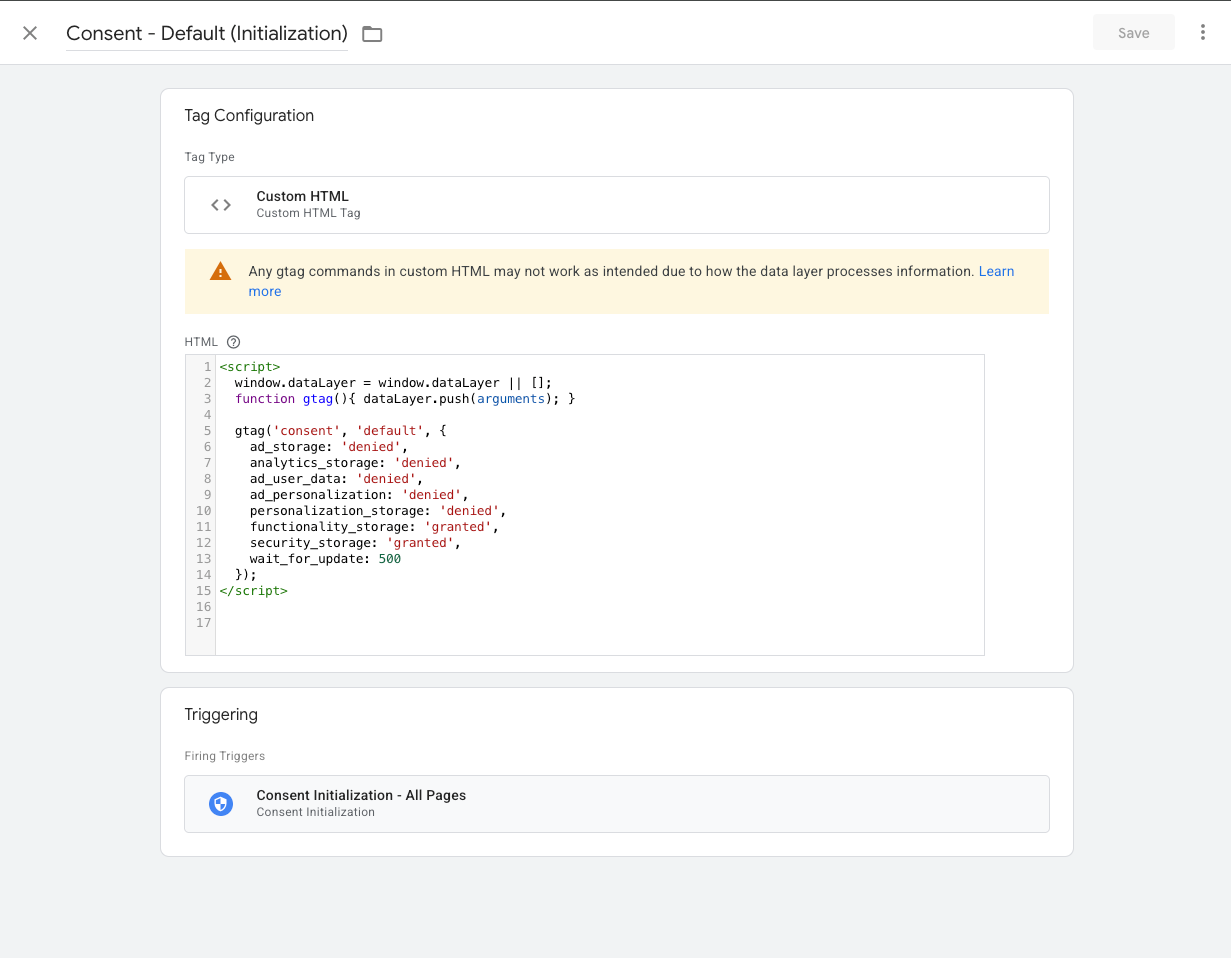Image resolution: width=1231 pixels, height=958 pixels.
Task: Click the Save button
Action: pos(1134,33)
